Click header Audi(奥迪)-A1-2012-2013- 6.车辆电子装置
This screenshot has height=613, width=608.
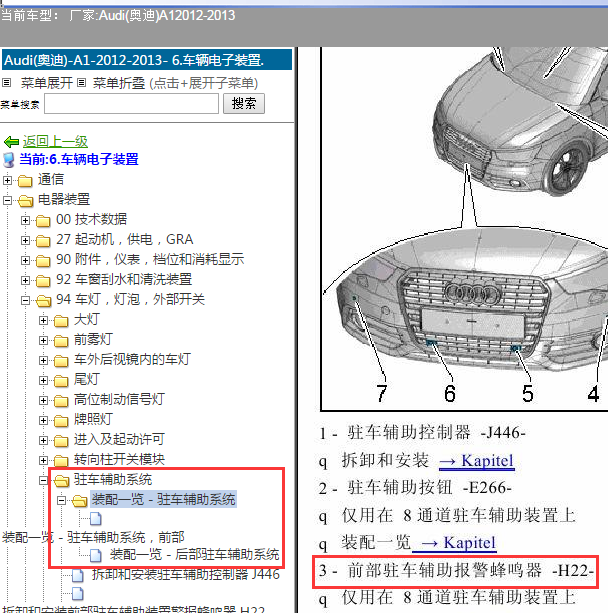(147, 60)
